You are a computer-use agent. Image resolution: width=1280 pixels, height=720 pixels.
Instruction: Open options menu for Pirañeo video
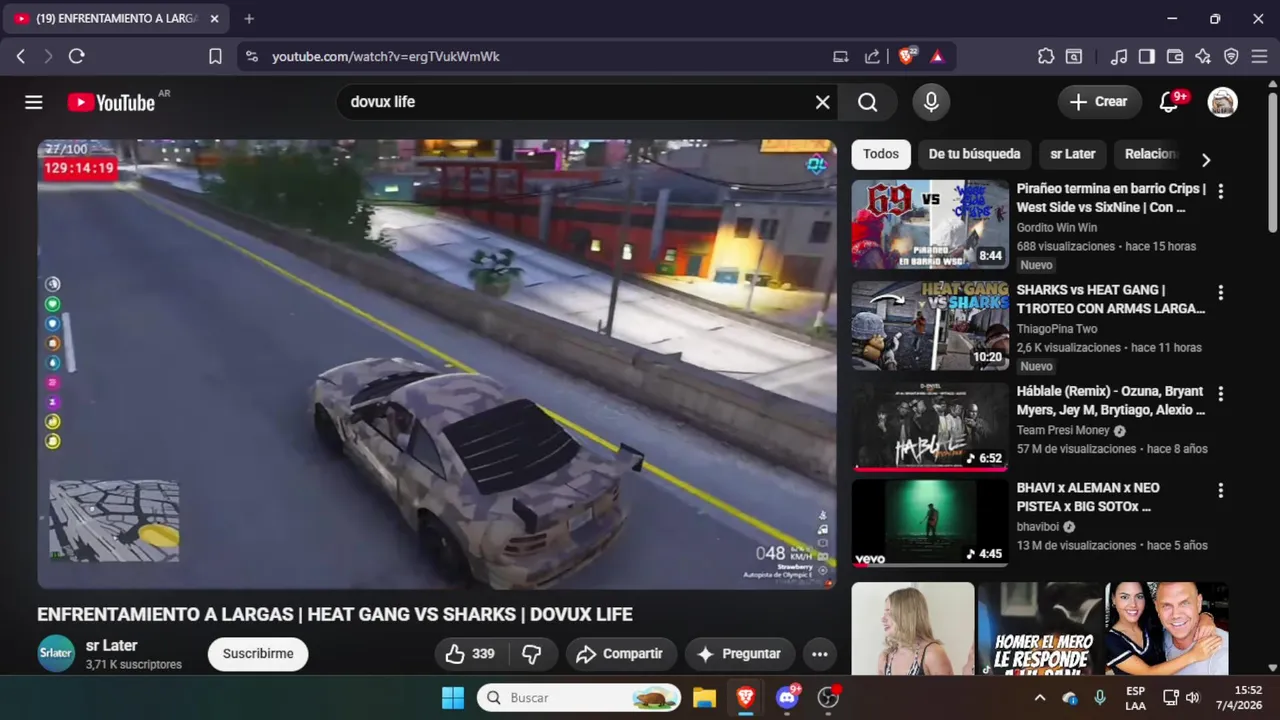click(x=1220, y=191)
